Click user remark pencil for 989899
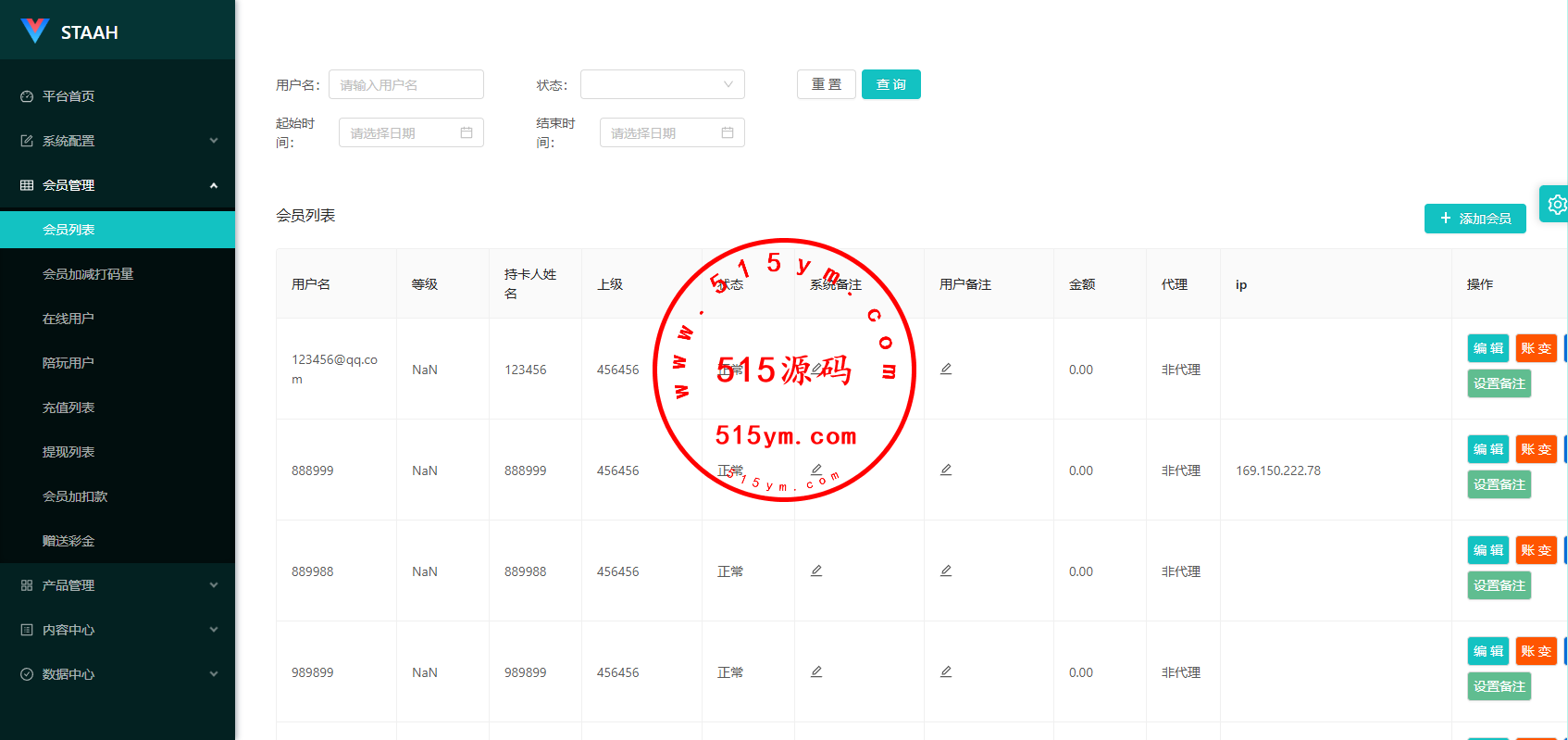Screen dimensions: 1568x740 (946, 671)
